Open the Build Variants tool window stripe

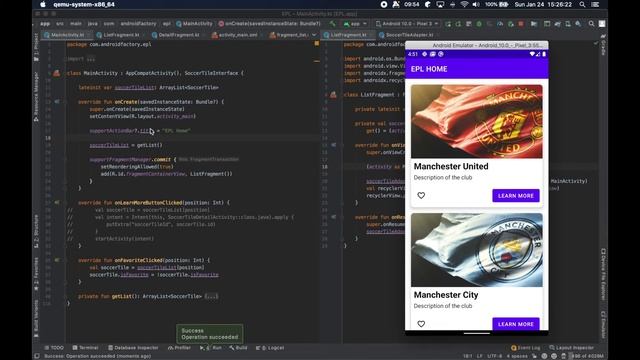[x=36, y=319]
